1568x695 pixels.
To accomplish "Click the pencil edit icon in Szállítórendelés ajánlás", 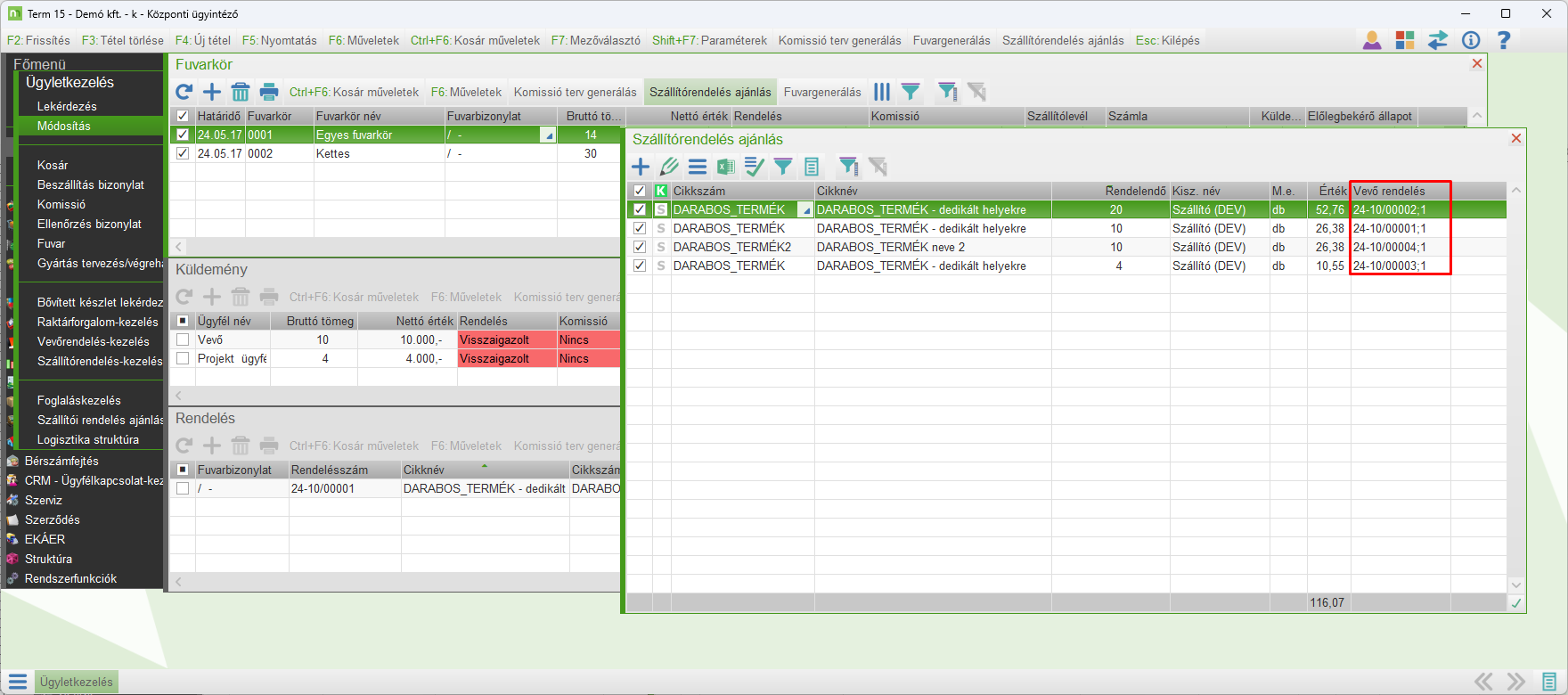I will pyautogui.click(x=669, y=167).
